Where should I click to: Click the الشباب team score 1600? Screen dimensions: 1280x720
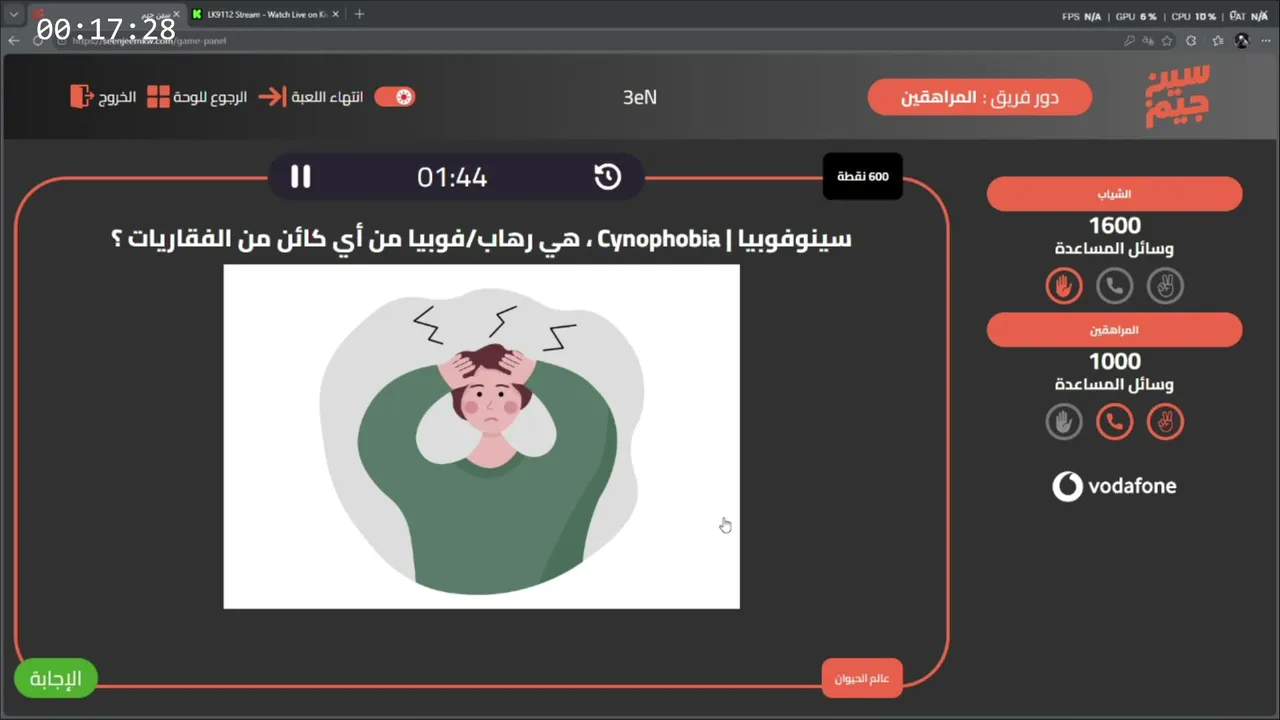(x=1114, y=226)
